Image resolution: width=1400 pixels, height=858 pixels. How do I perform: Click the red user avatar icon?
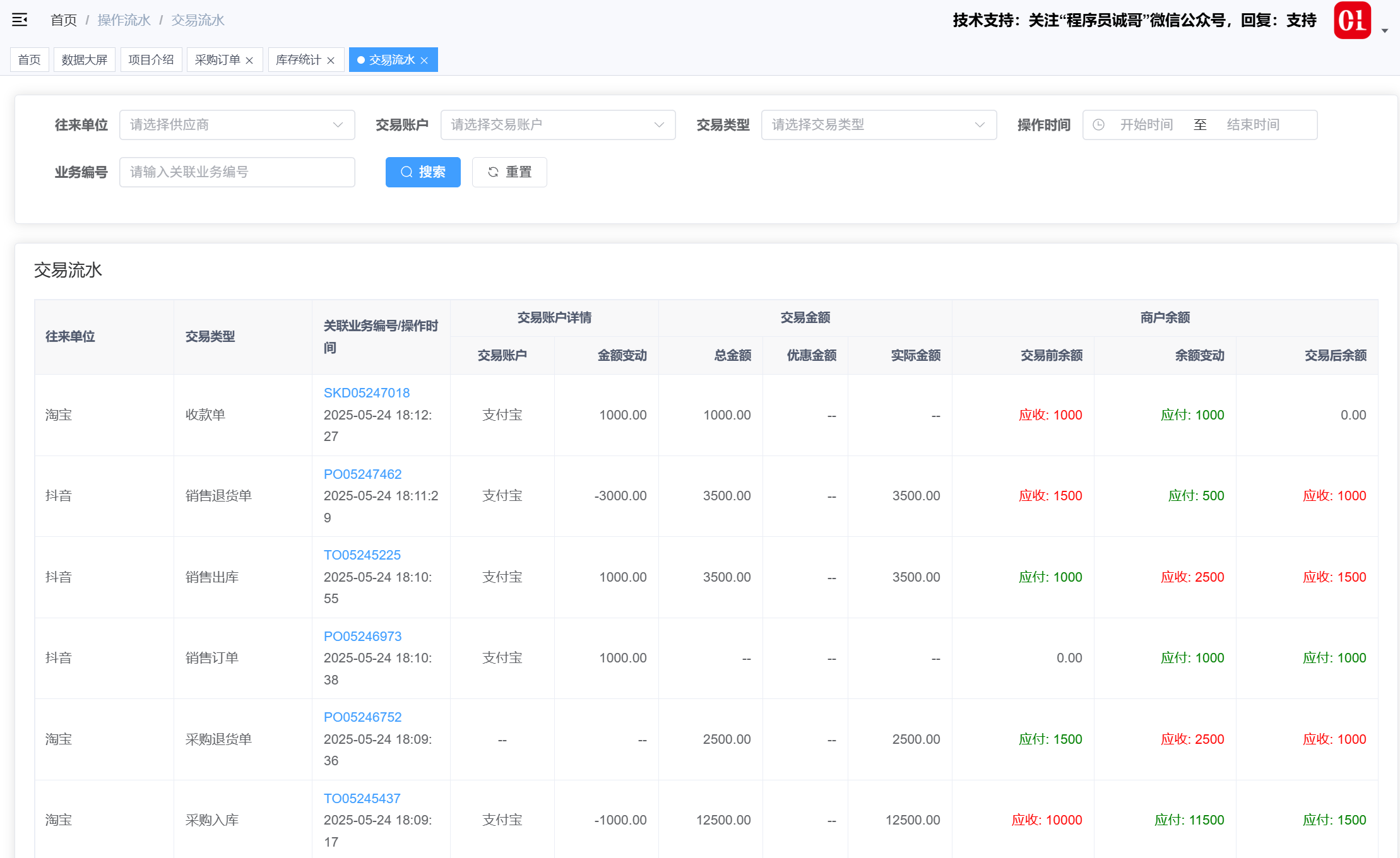[1352, 20]
